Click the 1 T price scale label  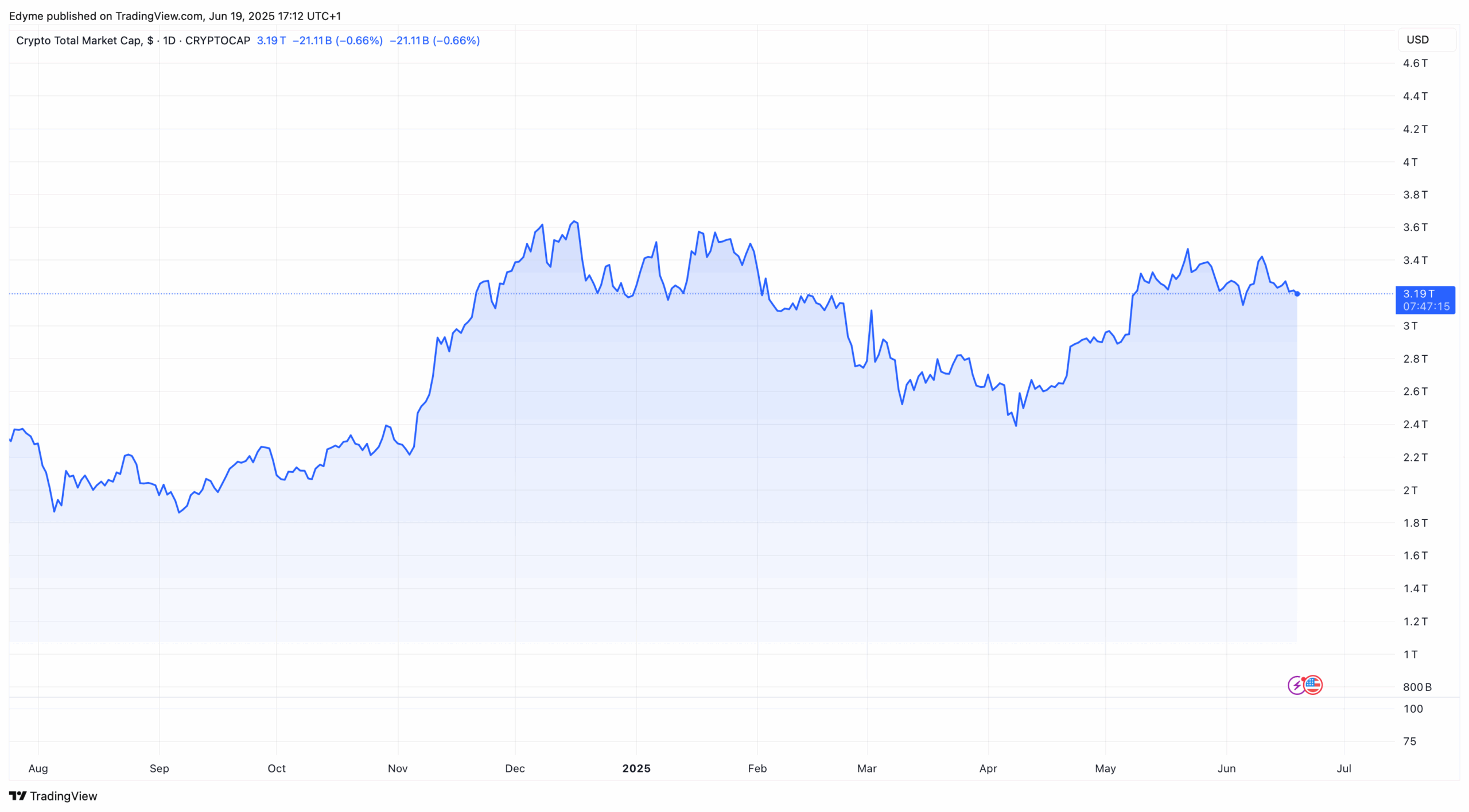(1410, 654)
